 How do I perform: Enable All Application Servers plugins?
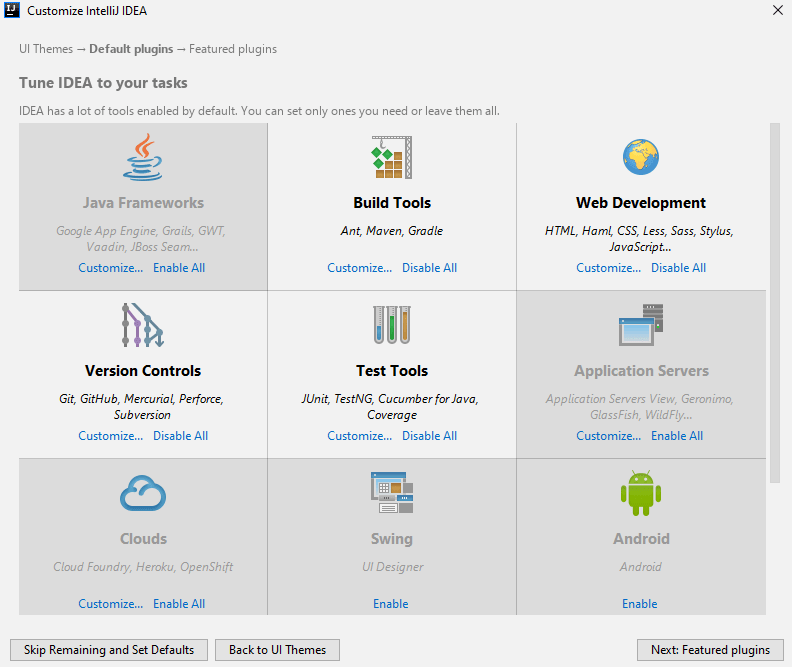(677, 436)
